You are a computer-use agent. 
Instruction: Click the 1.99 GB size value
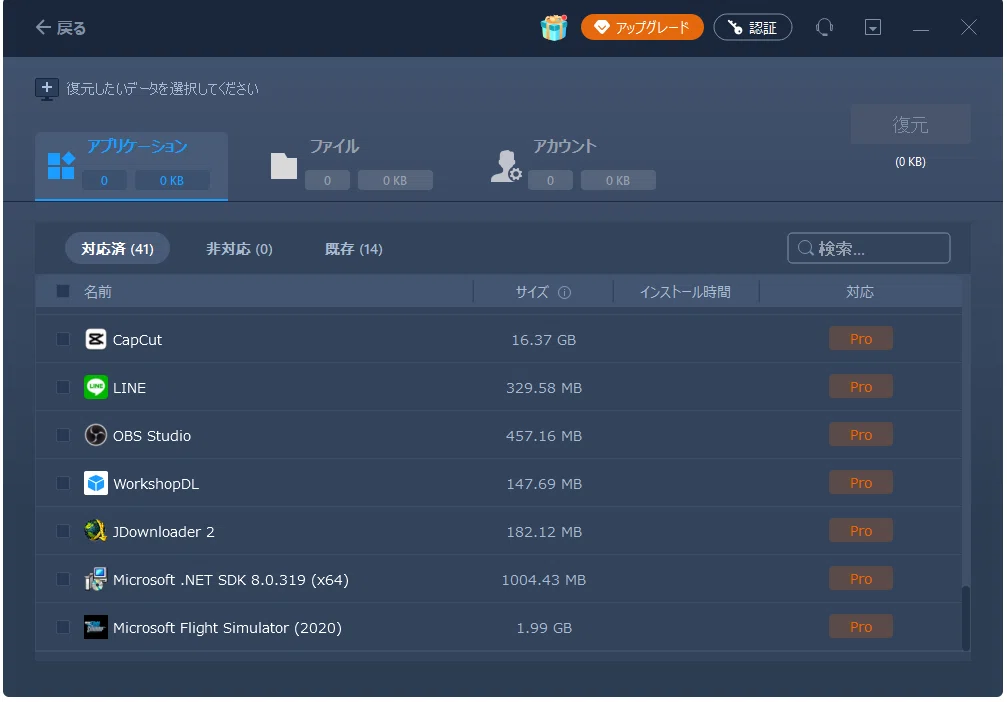(543, 628)
